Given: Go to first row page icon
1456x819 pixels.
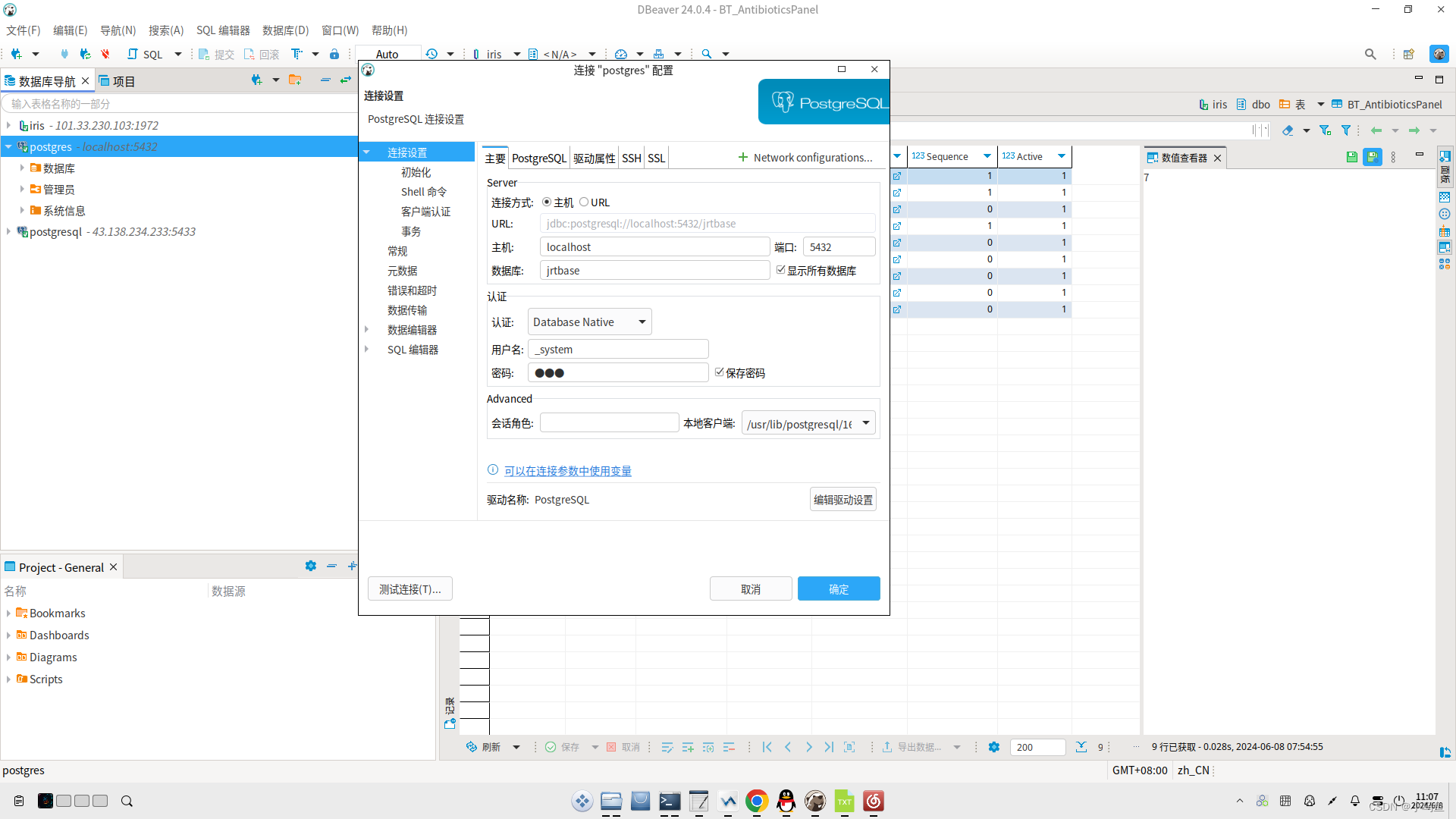Looking at the screenshot, I should [x=767, y=747].
